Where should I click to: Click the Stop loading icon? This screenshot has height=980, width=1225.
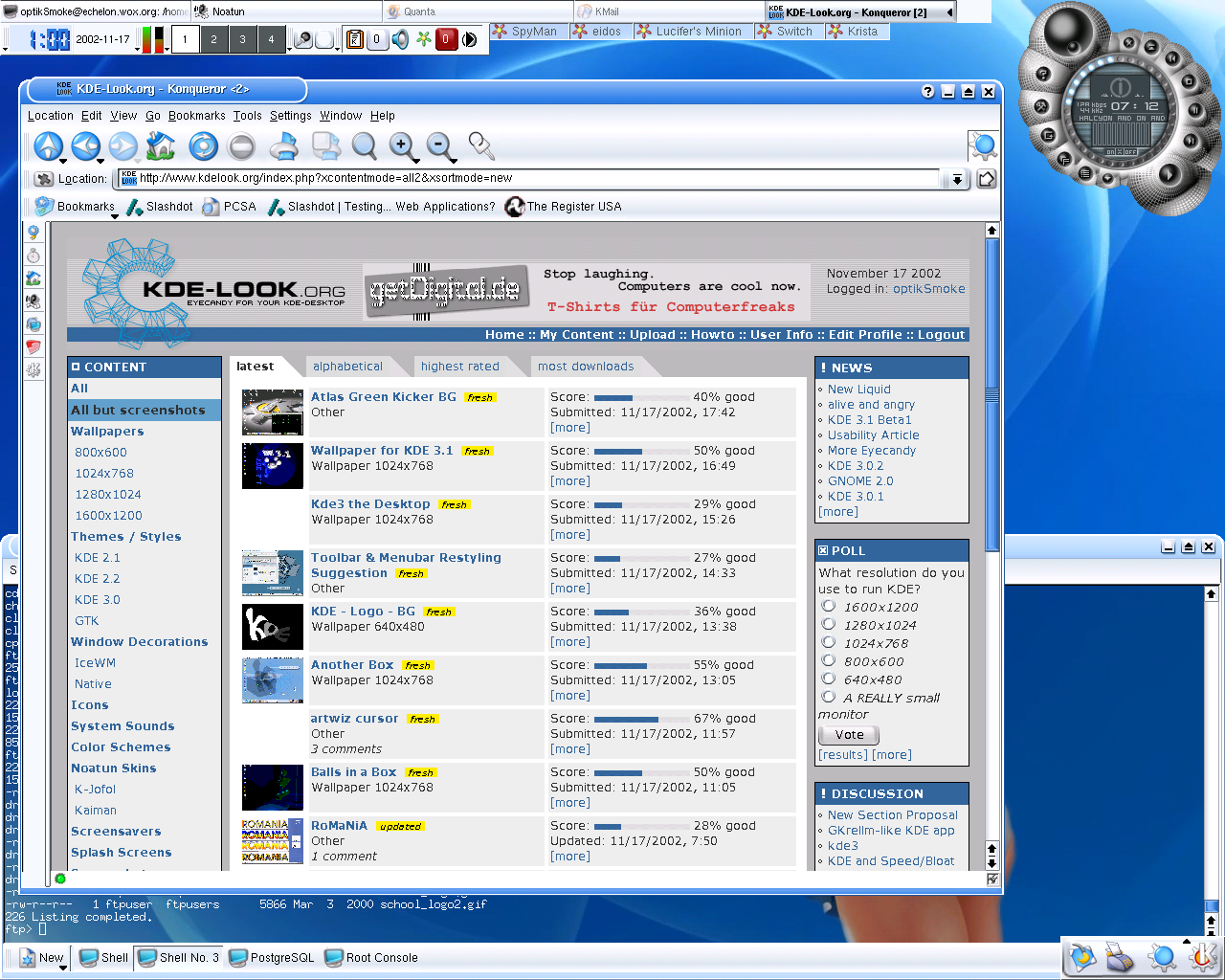click(241, 145)
